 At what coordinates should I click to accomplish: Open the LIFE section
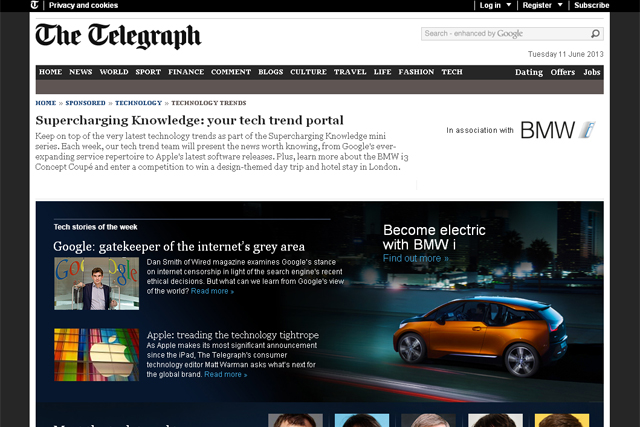382,72
